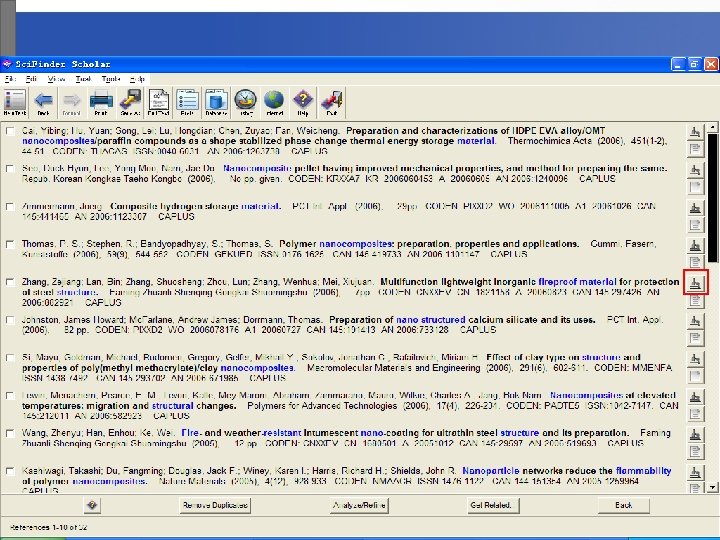Screen dimensions: 720x540
Task: View microscope detail for Zhang, Zejiang fireproof reference
Action: click(x=696, y=283)
